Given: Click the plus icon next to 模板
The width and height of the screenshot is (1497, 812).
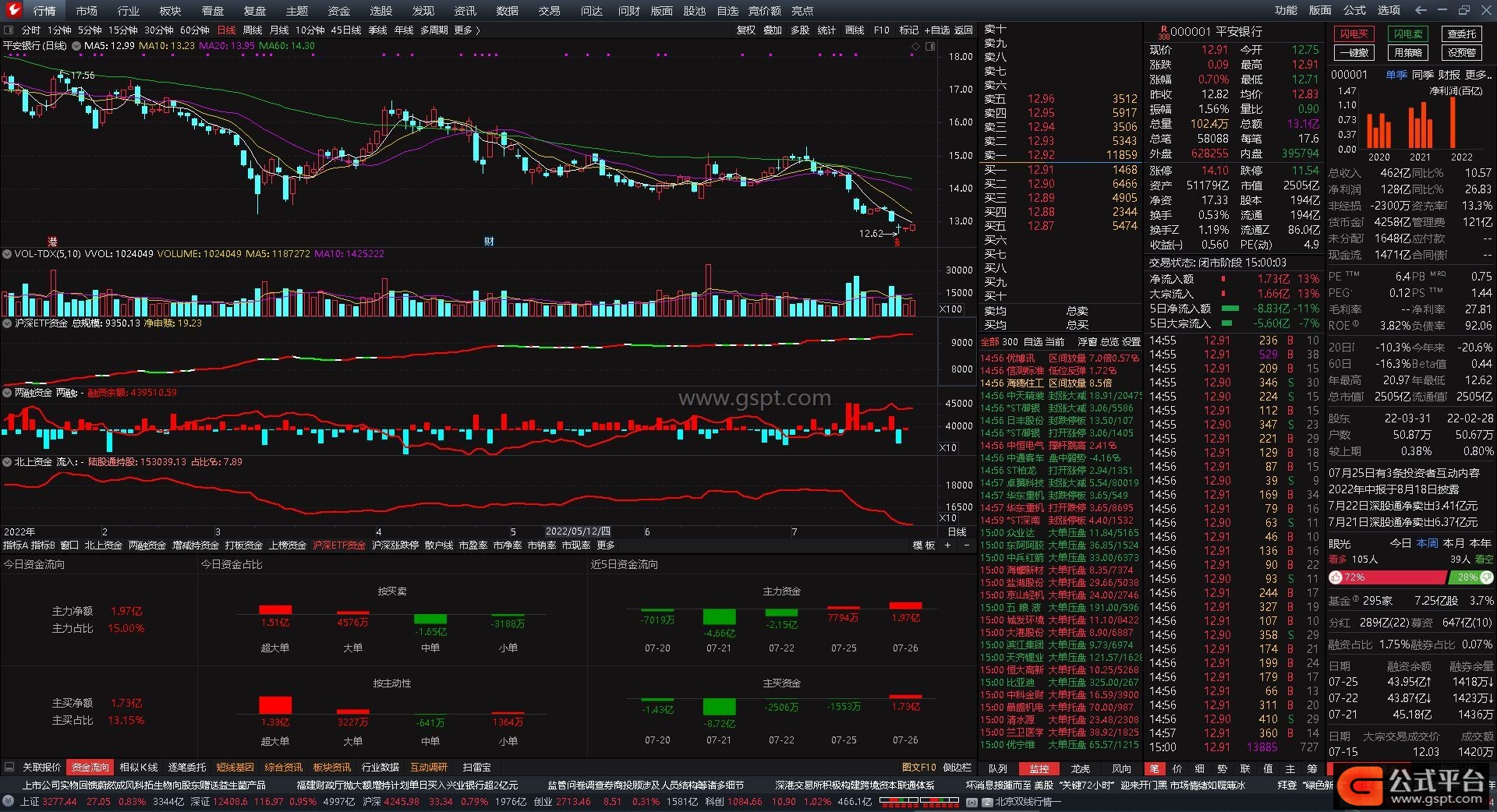Looking at the screenshot, I should point(948,545).
